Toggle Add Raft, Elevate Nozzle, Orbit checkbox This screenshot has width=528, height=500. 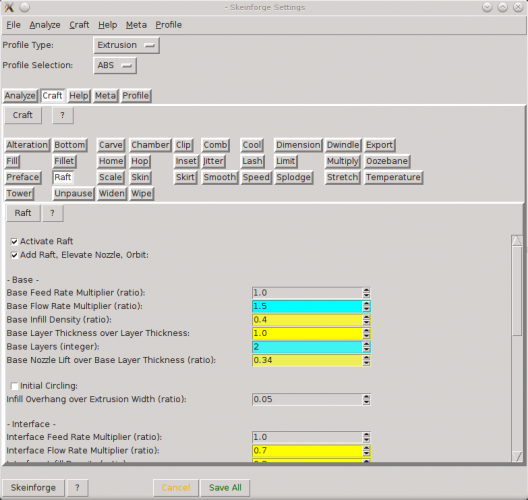14,255
